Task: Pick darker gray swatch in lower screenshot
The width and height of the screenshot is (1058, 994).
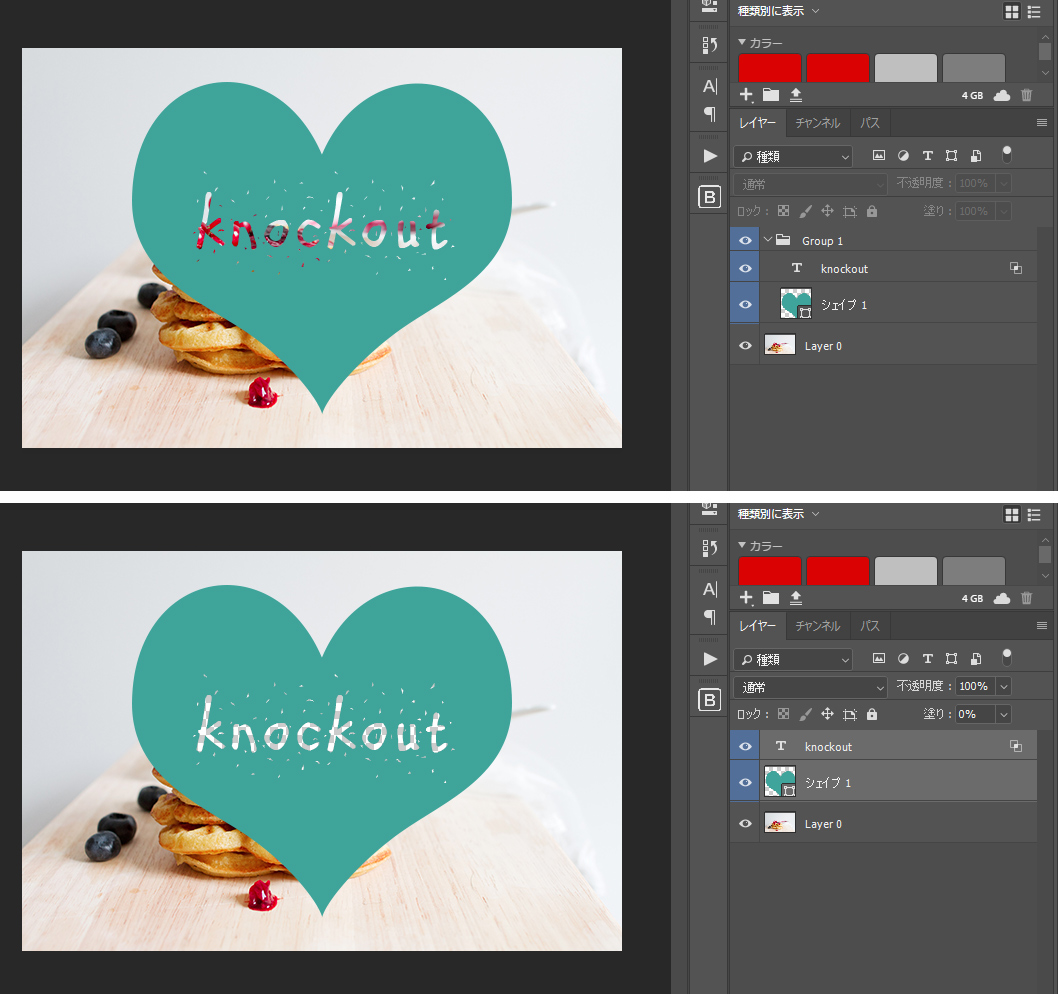Action: click(974, 571)
